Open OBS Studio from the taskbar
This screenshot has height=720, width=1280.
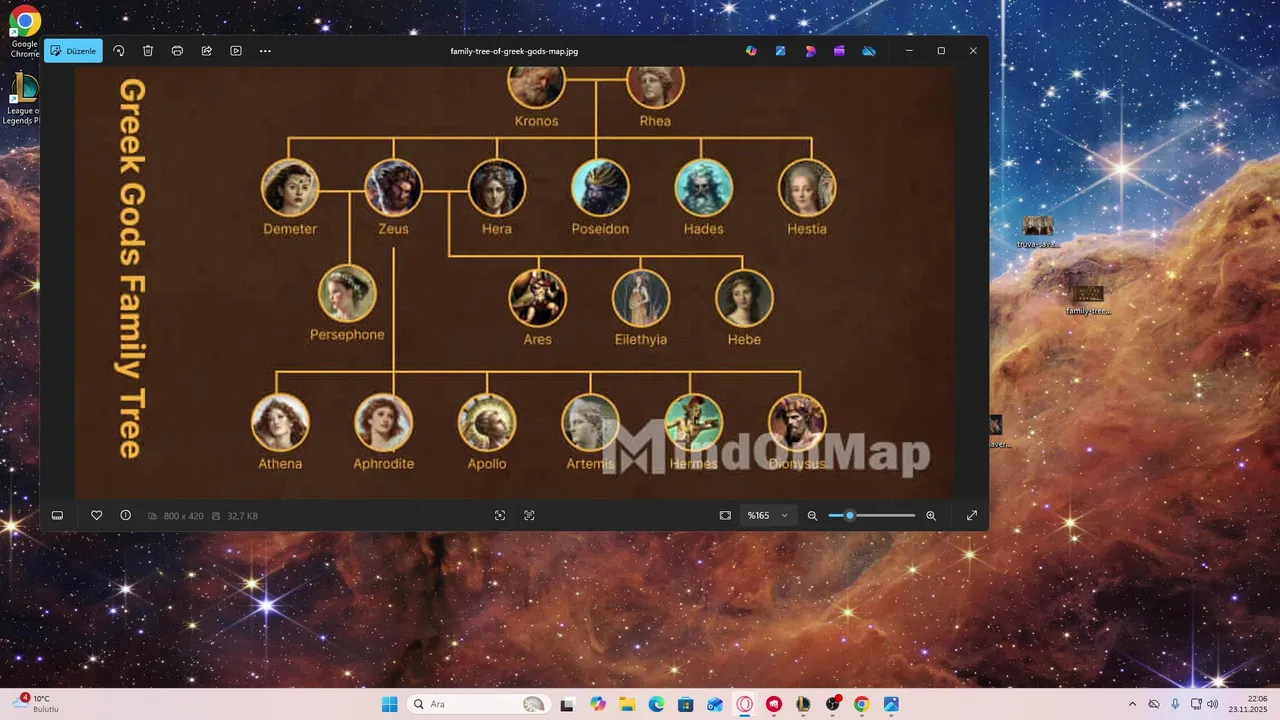coord(832,704)
